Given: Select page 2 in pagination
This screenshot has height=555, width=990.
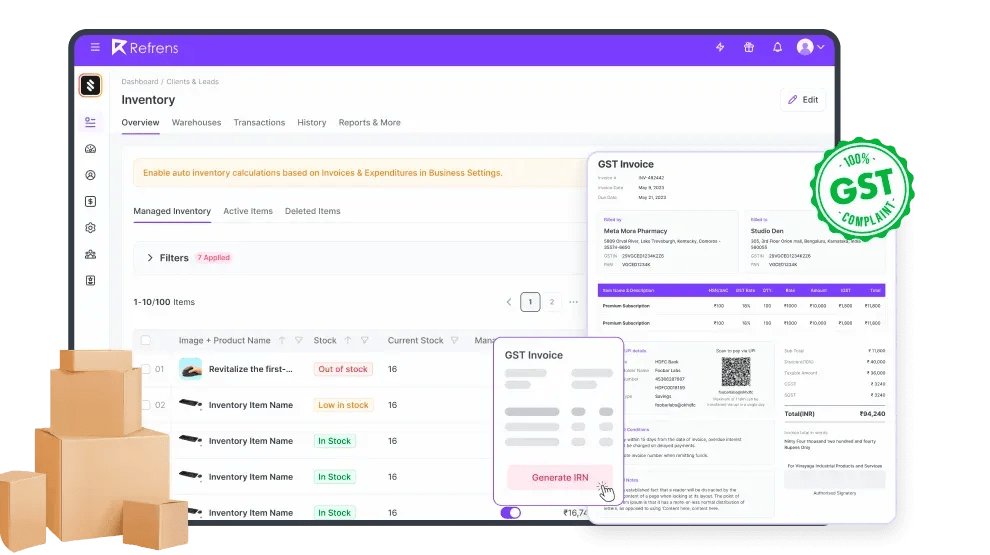Looking at the screenshot, I should click(552, 302).
